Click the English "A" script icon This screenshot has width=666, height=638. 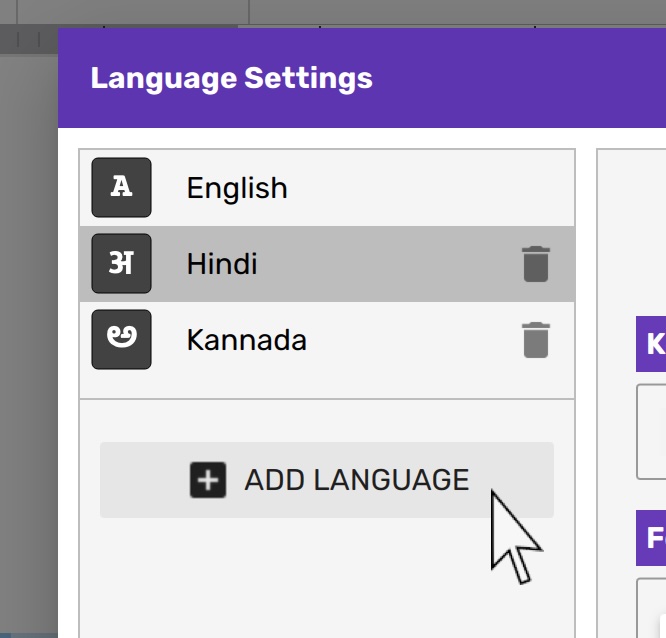point(121,188)
